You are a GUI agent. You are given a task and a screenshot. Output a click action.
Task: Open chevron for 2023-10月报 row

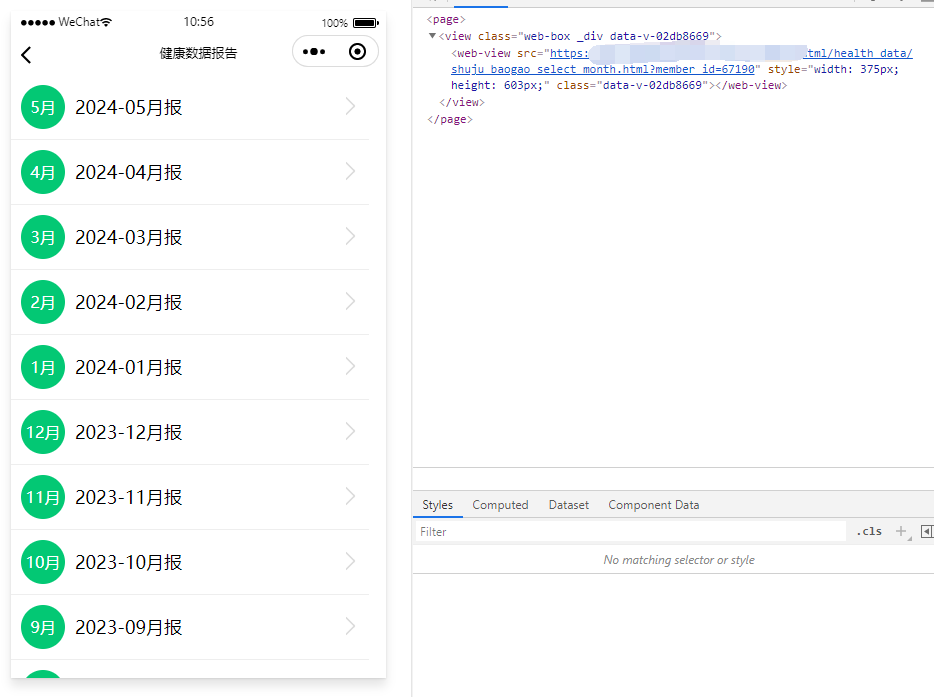click(x=350, y=561)
